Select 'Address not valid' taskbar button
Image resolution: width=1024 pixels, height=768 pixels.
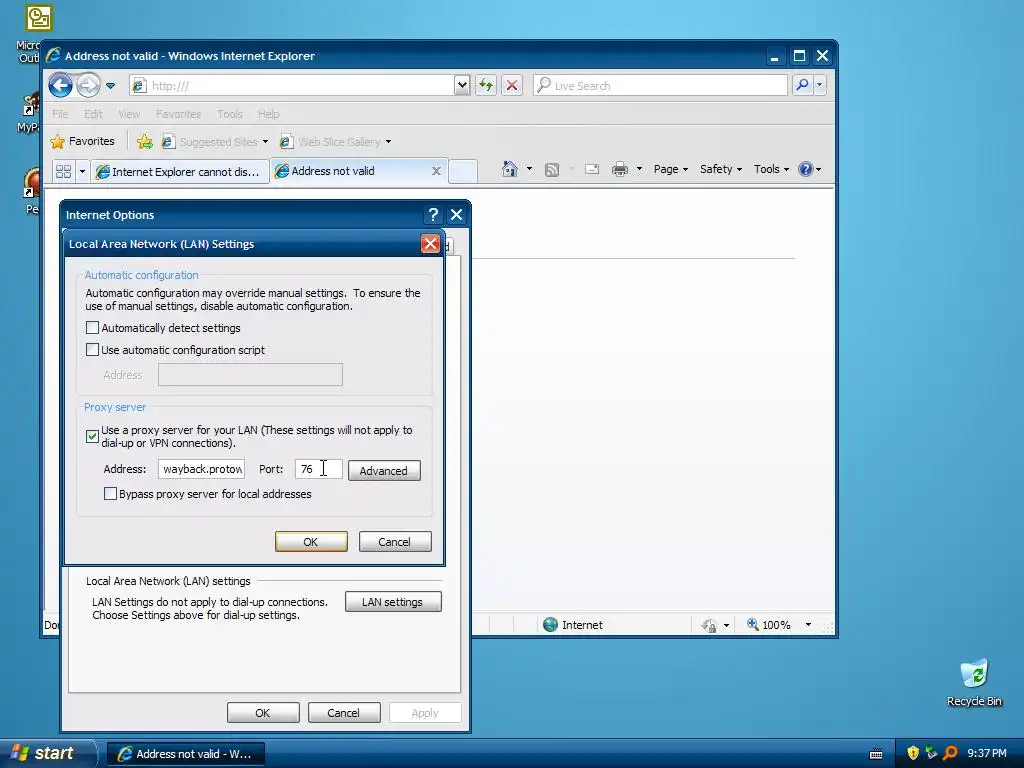pos(185,754)
